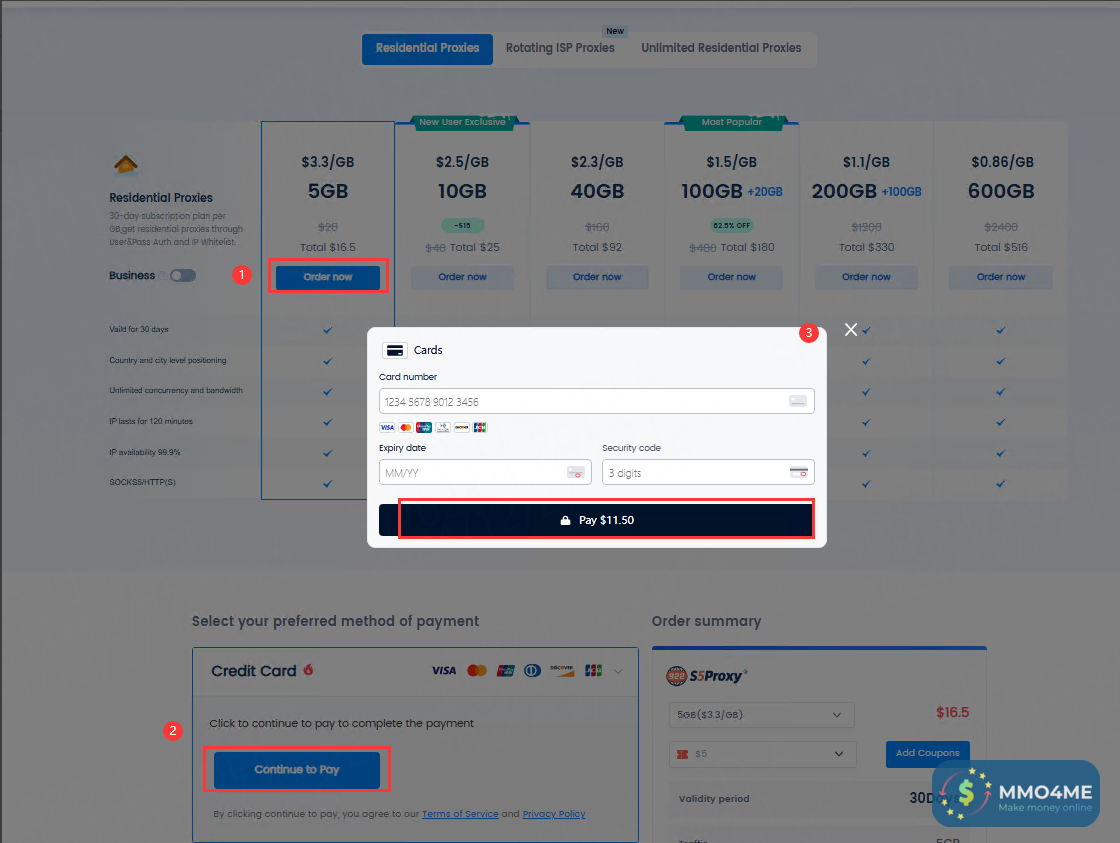Click 'SOCKS5/HTTP(S)' feature row label
Viewport: 1120px width, 843px height.
click(142, 482)
